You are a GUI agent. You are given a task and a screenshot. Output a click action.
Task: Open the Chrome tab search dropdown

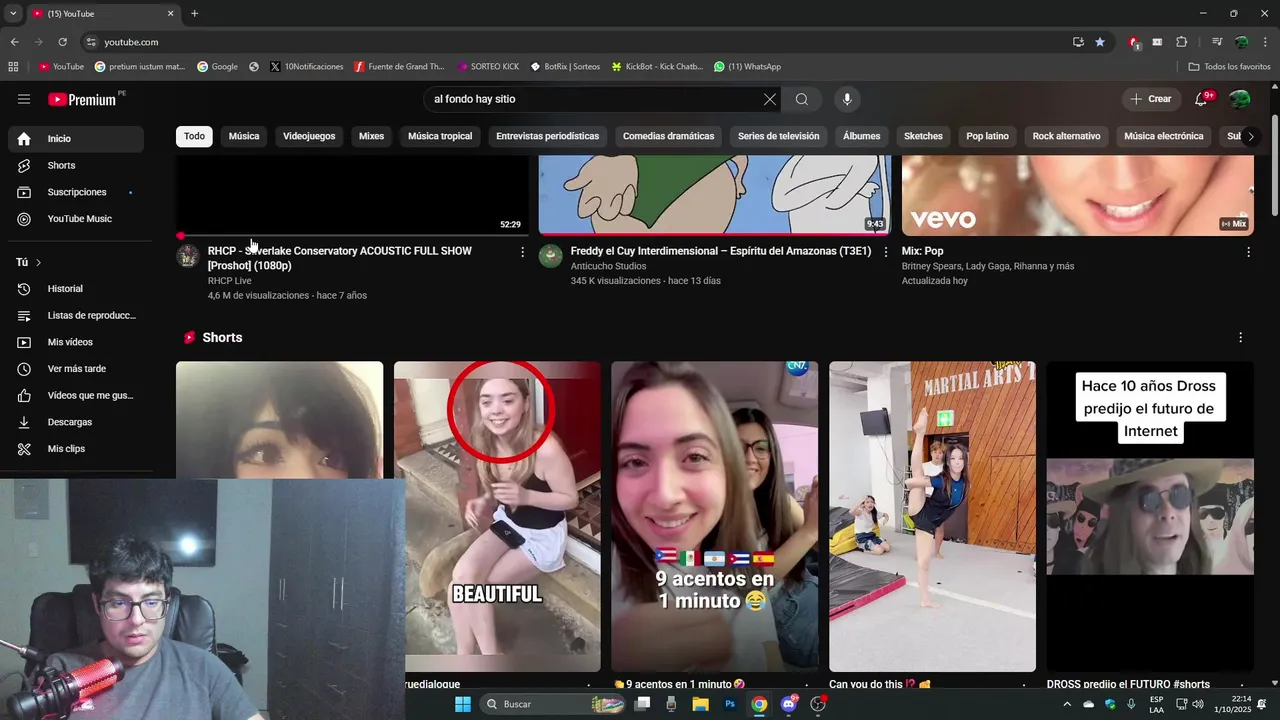coord(13,14)
